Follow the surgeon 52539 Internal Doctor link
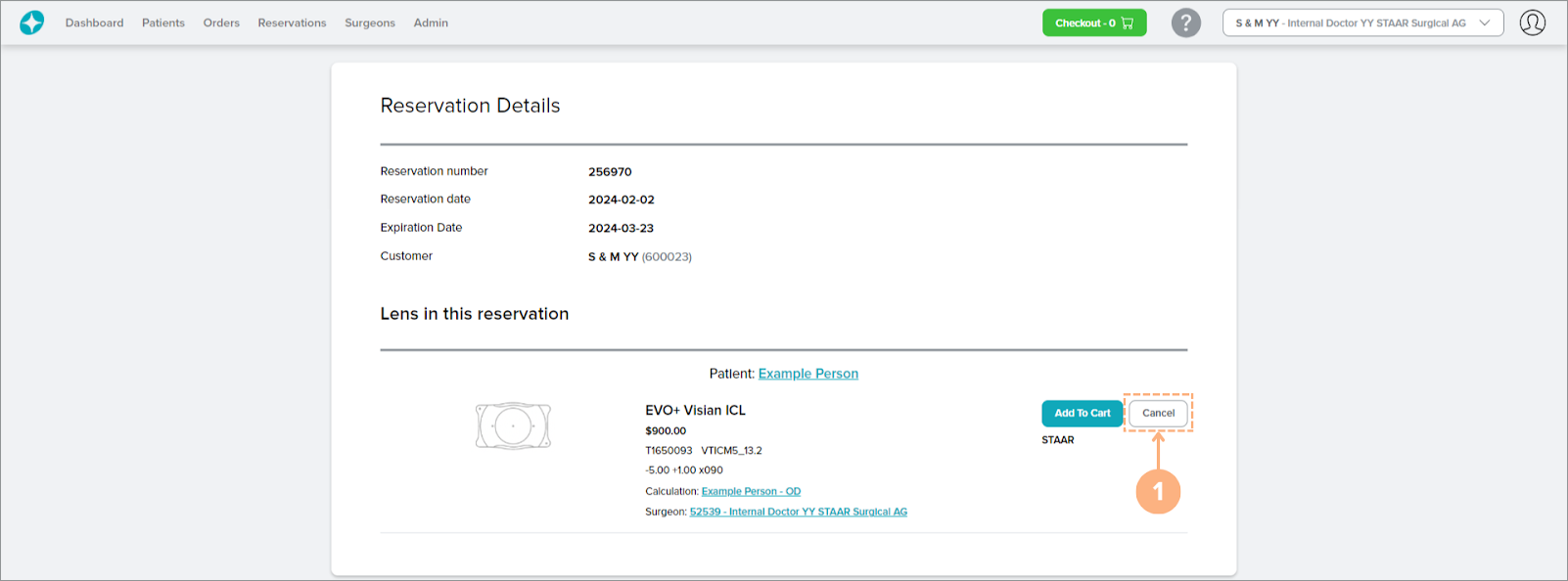 coord(798,512)
